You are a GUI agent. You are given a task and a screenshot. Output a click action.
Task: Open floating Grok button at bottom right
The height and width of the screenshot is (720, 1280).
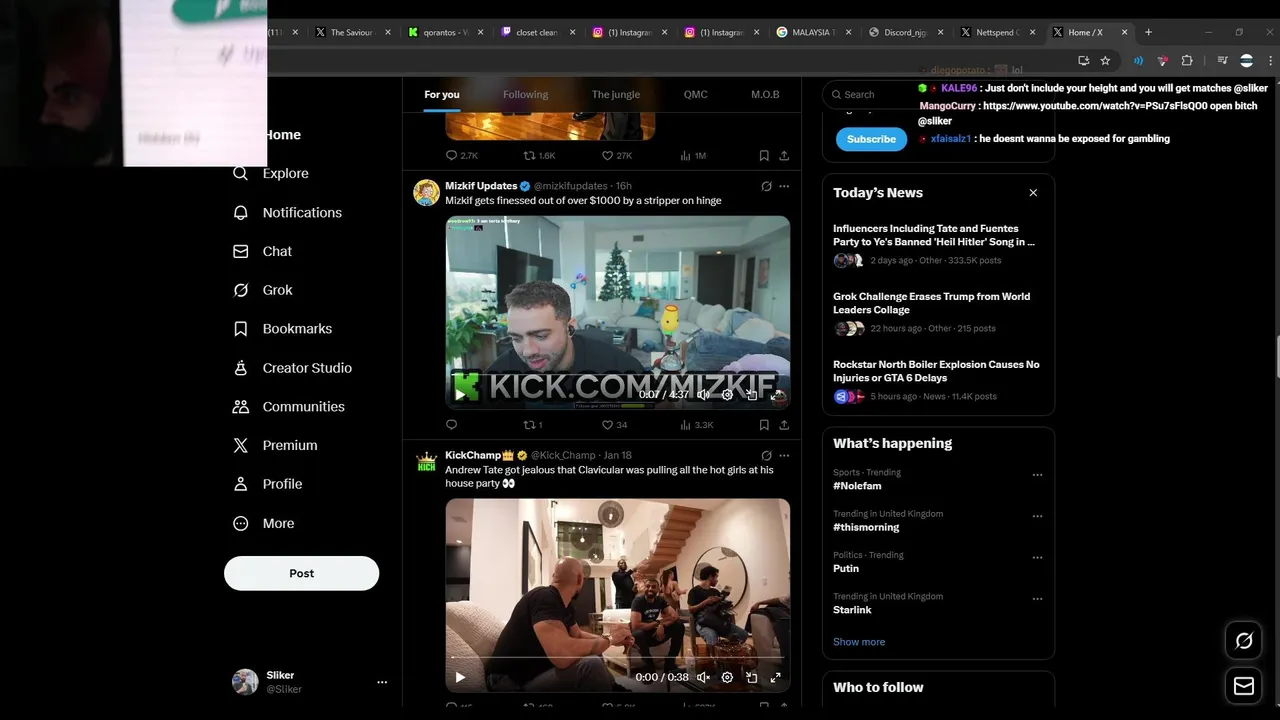pyautogui.click(x=1244, y=641)
